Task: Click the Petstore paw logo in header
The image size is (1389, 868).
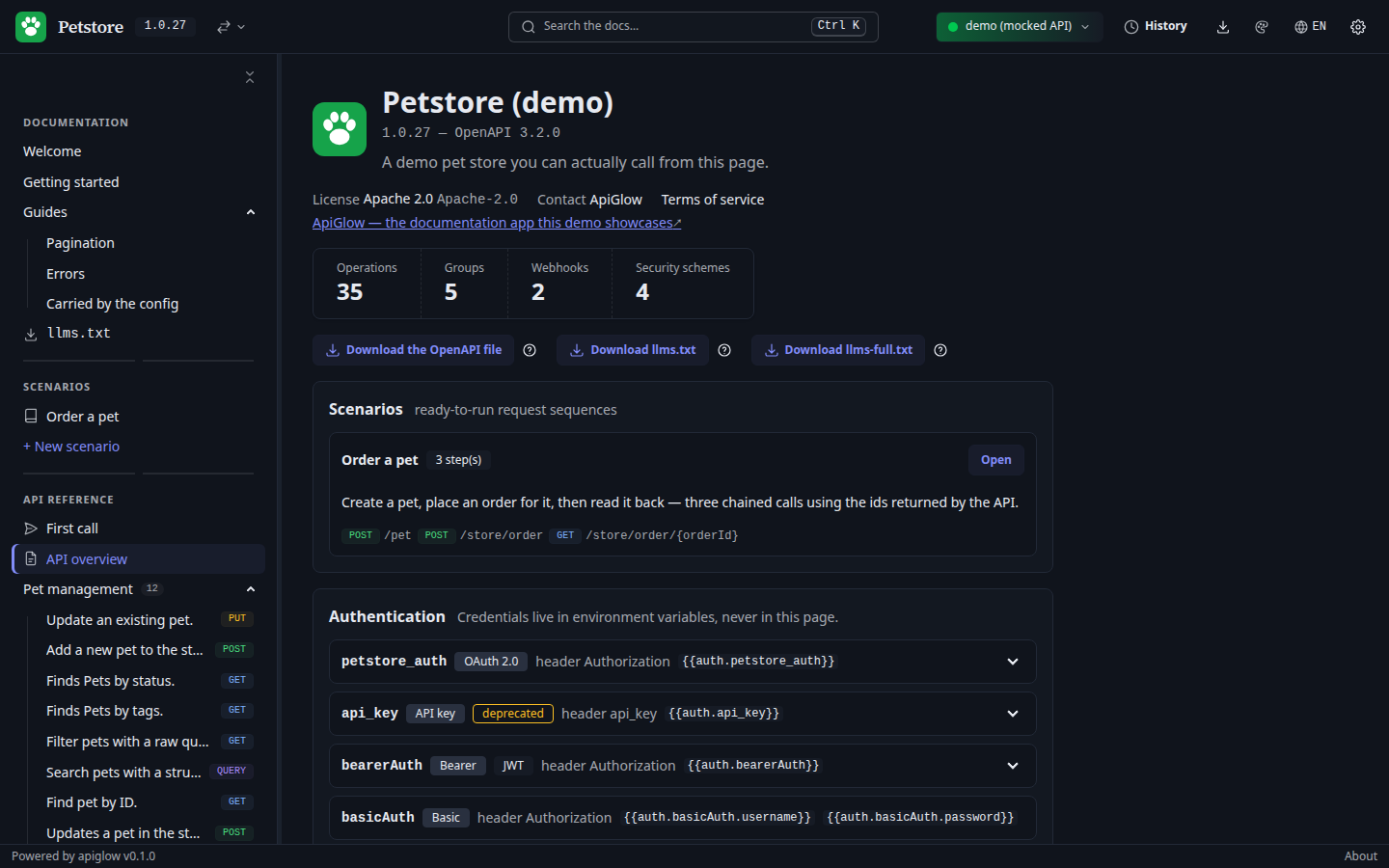Action: coord(31,27)
